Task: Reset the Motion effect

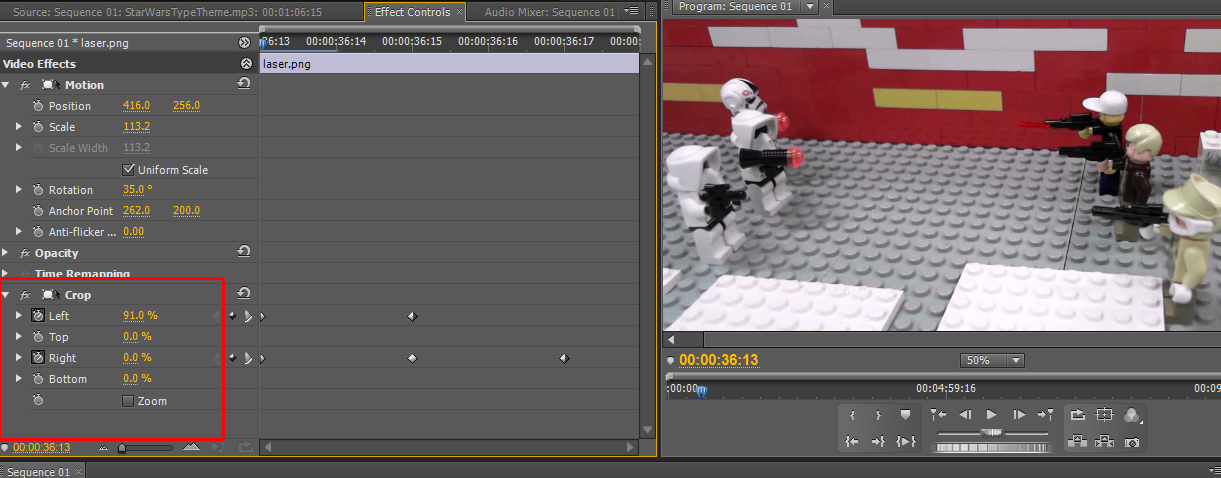Action: point(244,84)
